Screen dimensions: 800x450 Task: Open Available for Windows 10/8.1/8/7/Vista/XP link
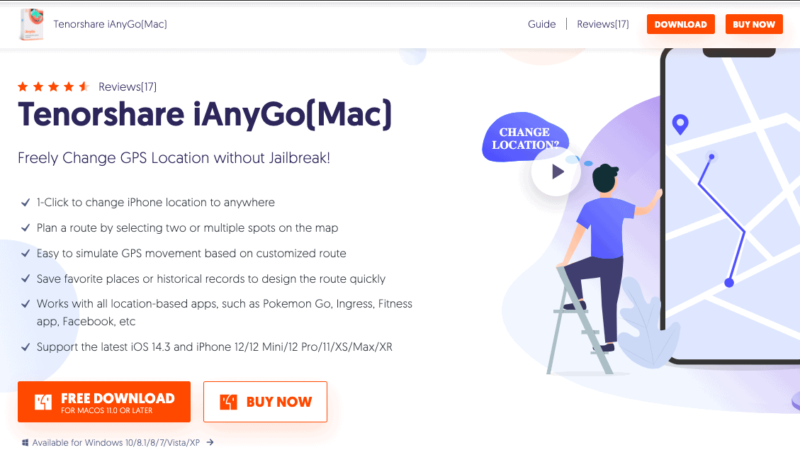[x=116, y=442]
